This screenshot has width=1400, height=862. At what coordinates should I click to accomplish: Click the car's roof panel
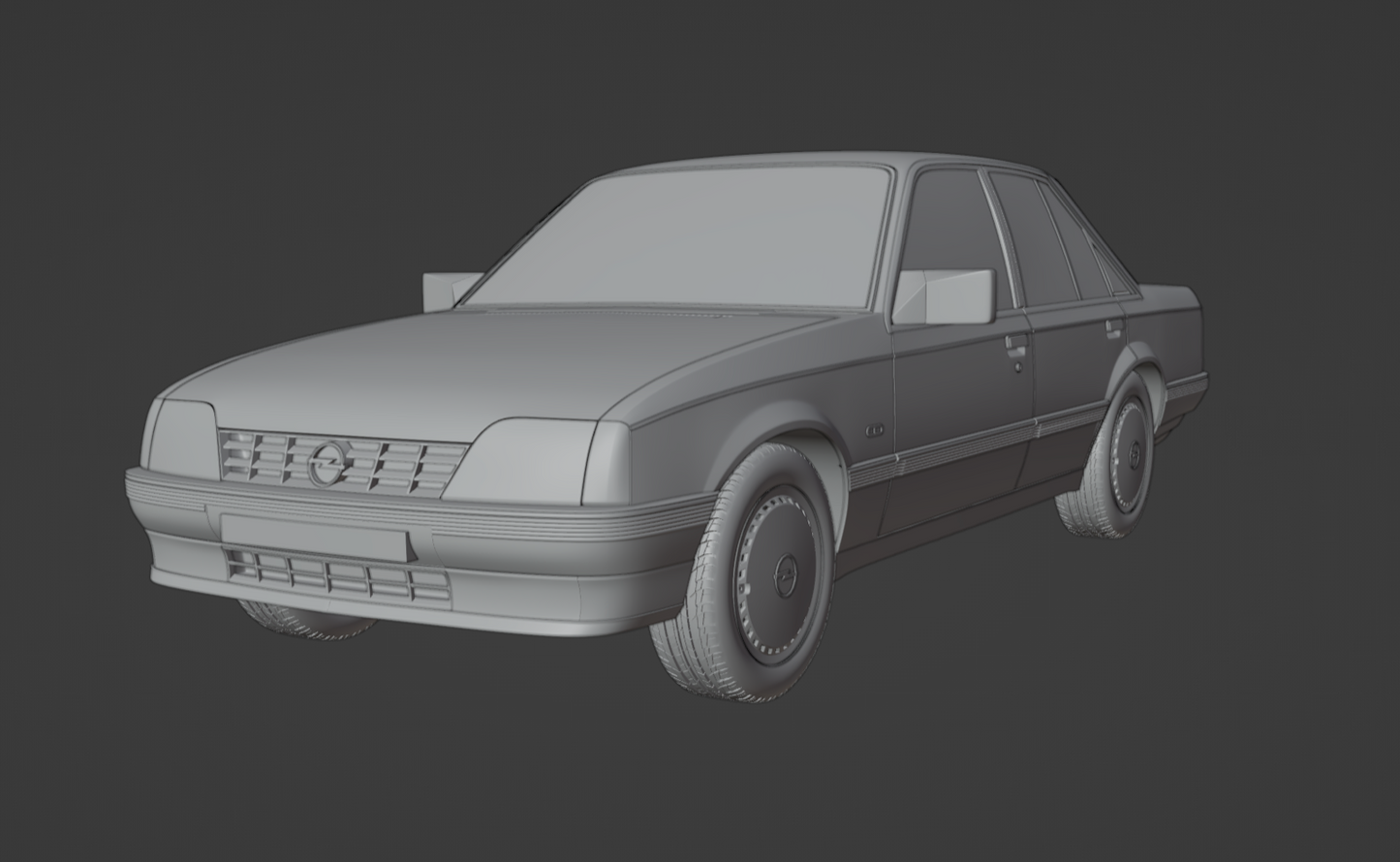[x=833, y=163]
